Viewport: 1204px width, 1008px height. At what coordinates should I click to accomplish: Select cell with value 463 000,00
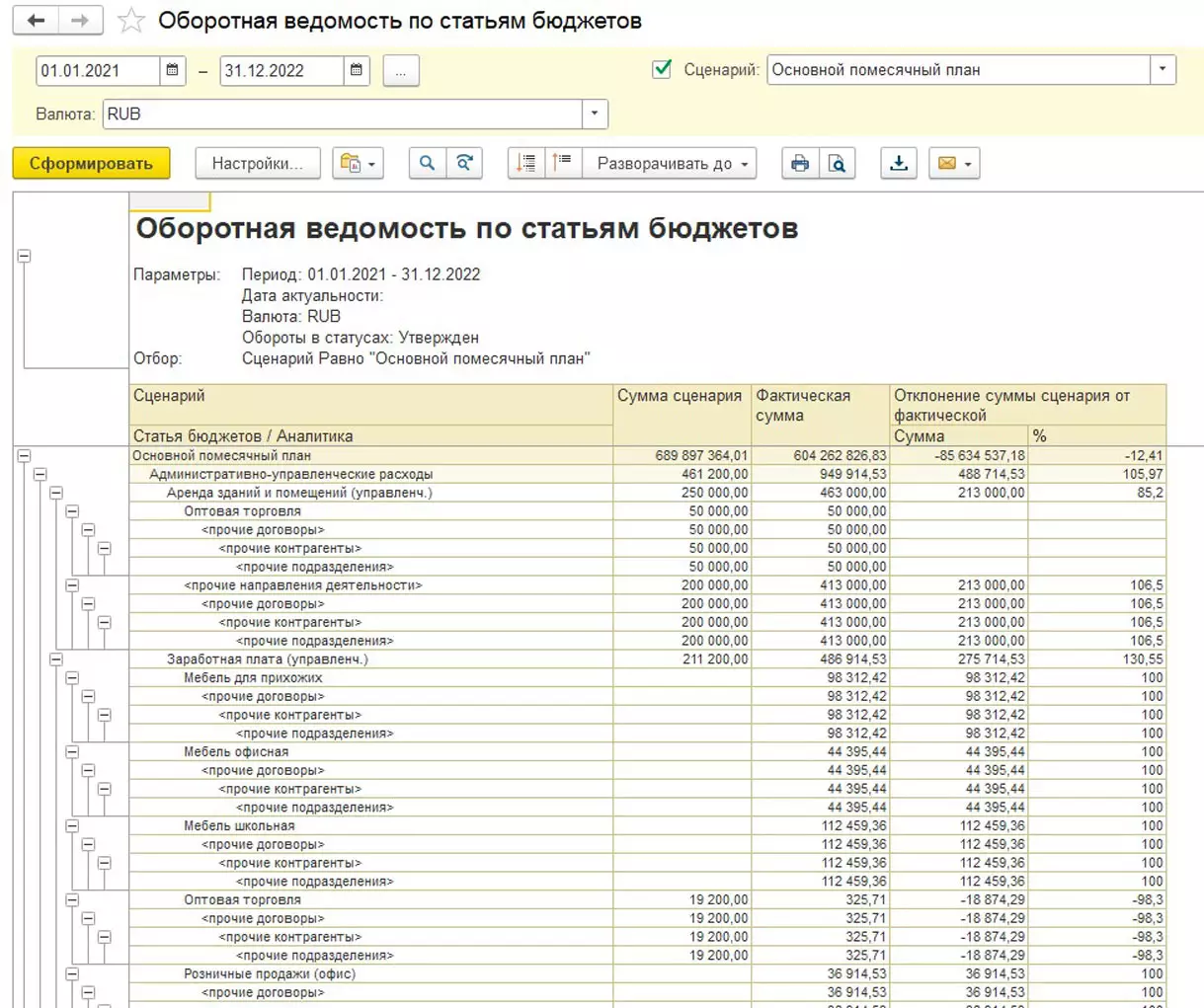coord(821,493)
